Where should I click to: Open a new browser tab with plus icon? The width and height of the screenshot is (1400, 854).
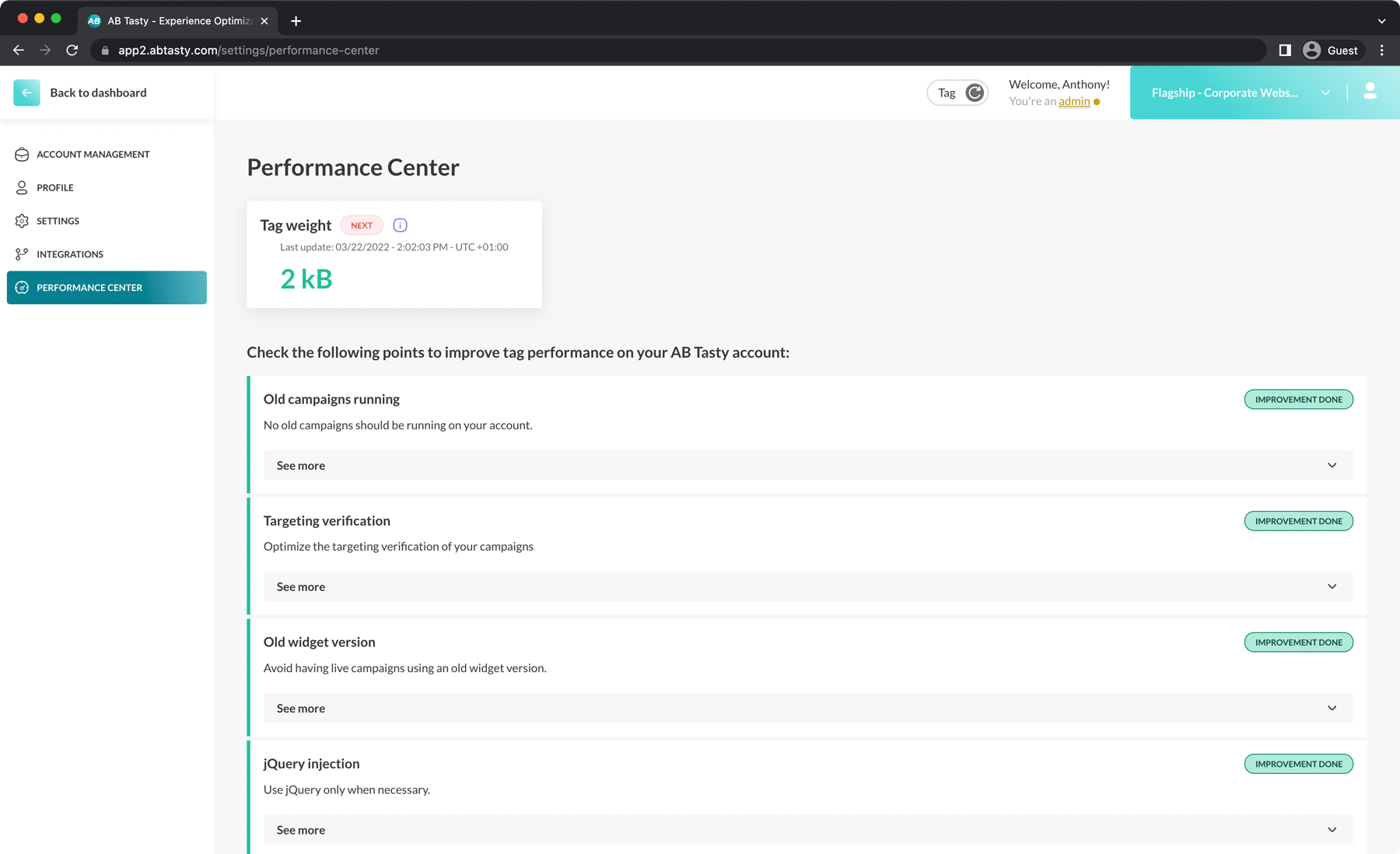[x=296, y=21]
